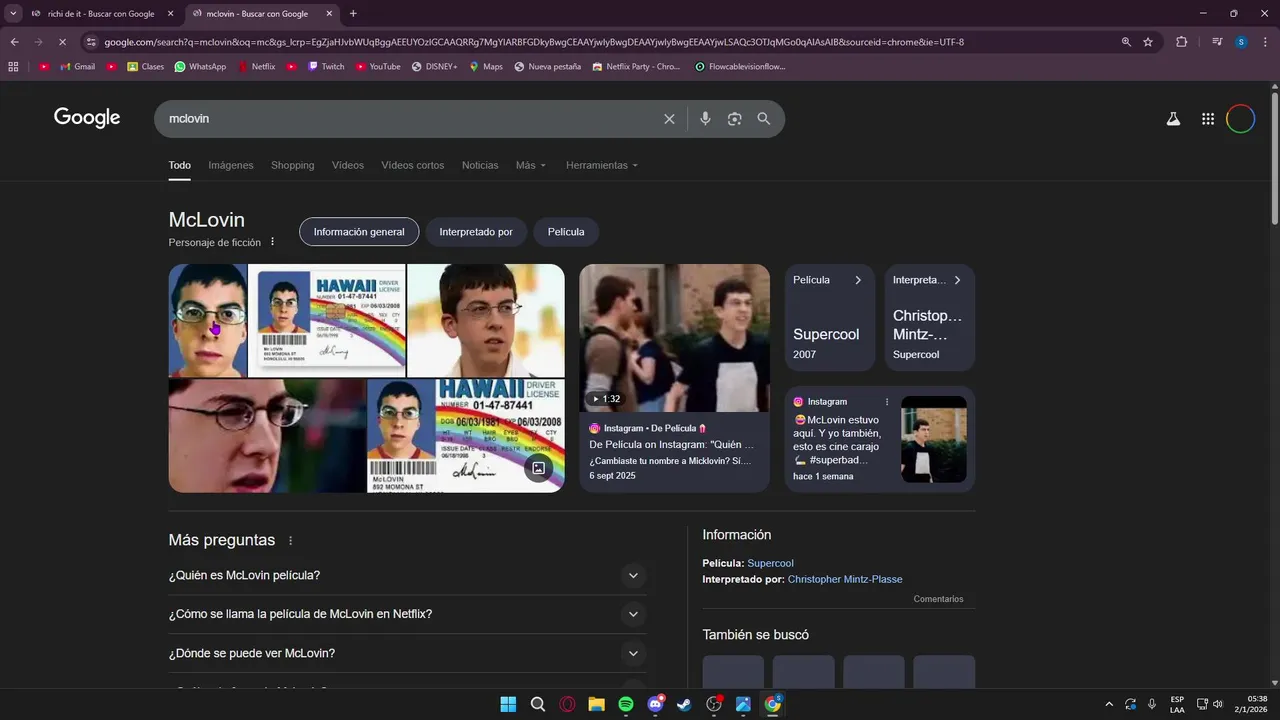Open the browser extensions puzzle icon
The width and height of the screenshot is (1280, 720).
(x=1182, y=42)
